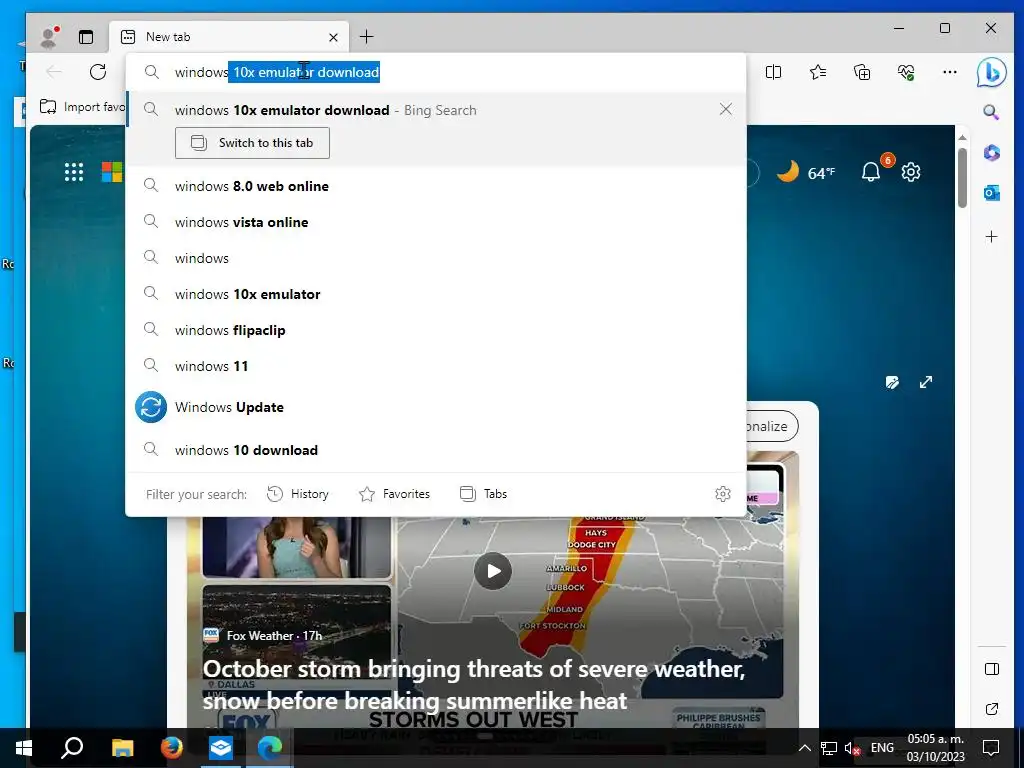The width and height of the screenshot is (1024, 768).
Task: Filter search by History
Action: coord(298,494)
